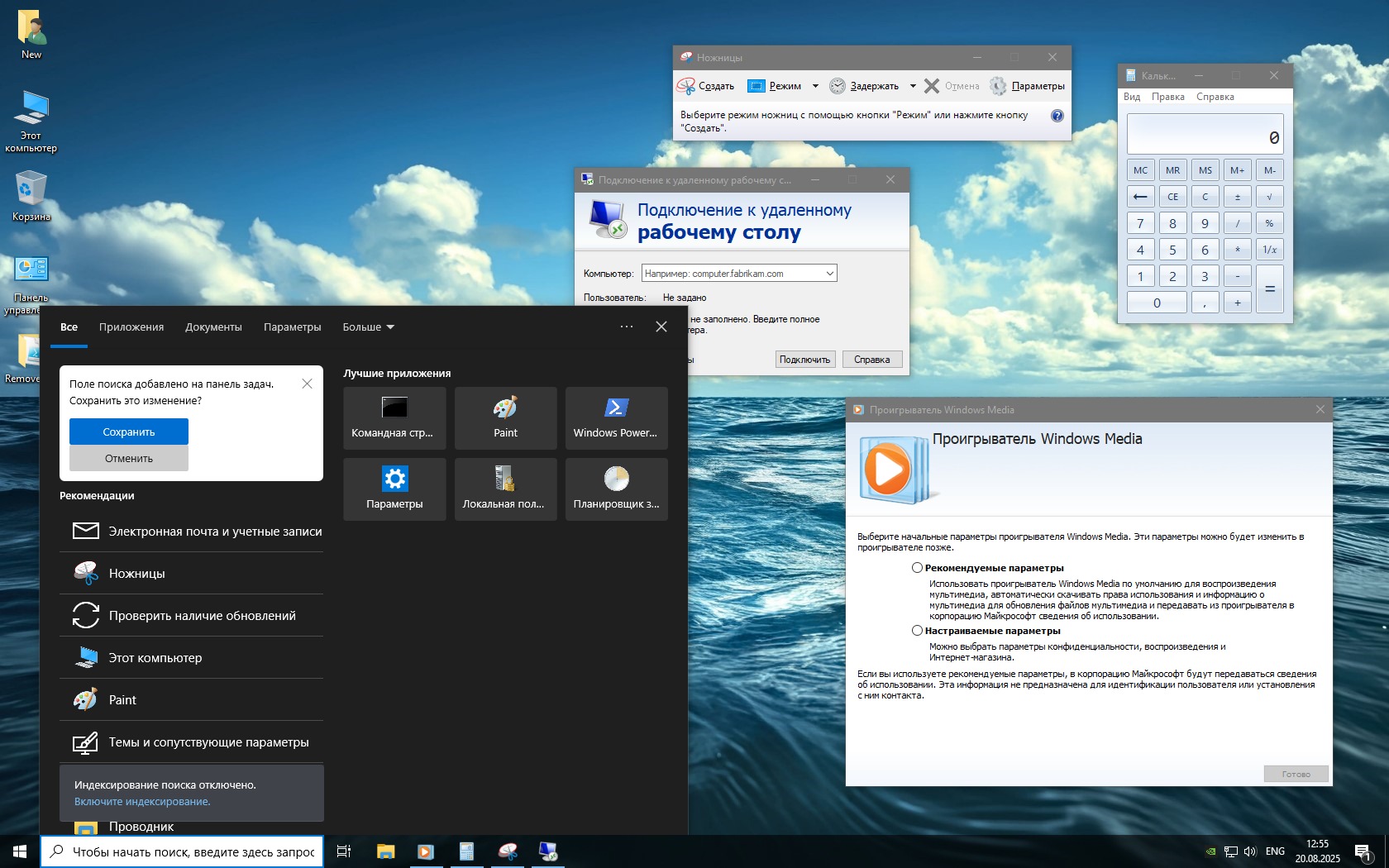
Task: Open Task View on the taskbar
Action: coord(344,851)
